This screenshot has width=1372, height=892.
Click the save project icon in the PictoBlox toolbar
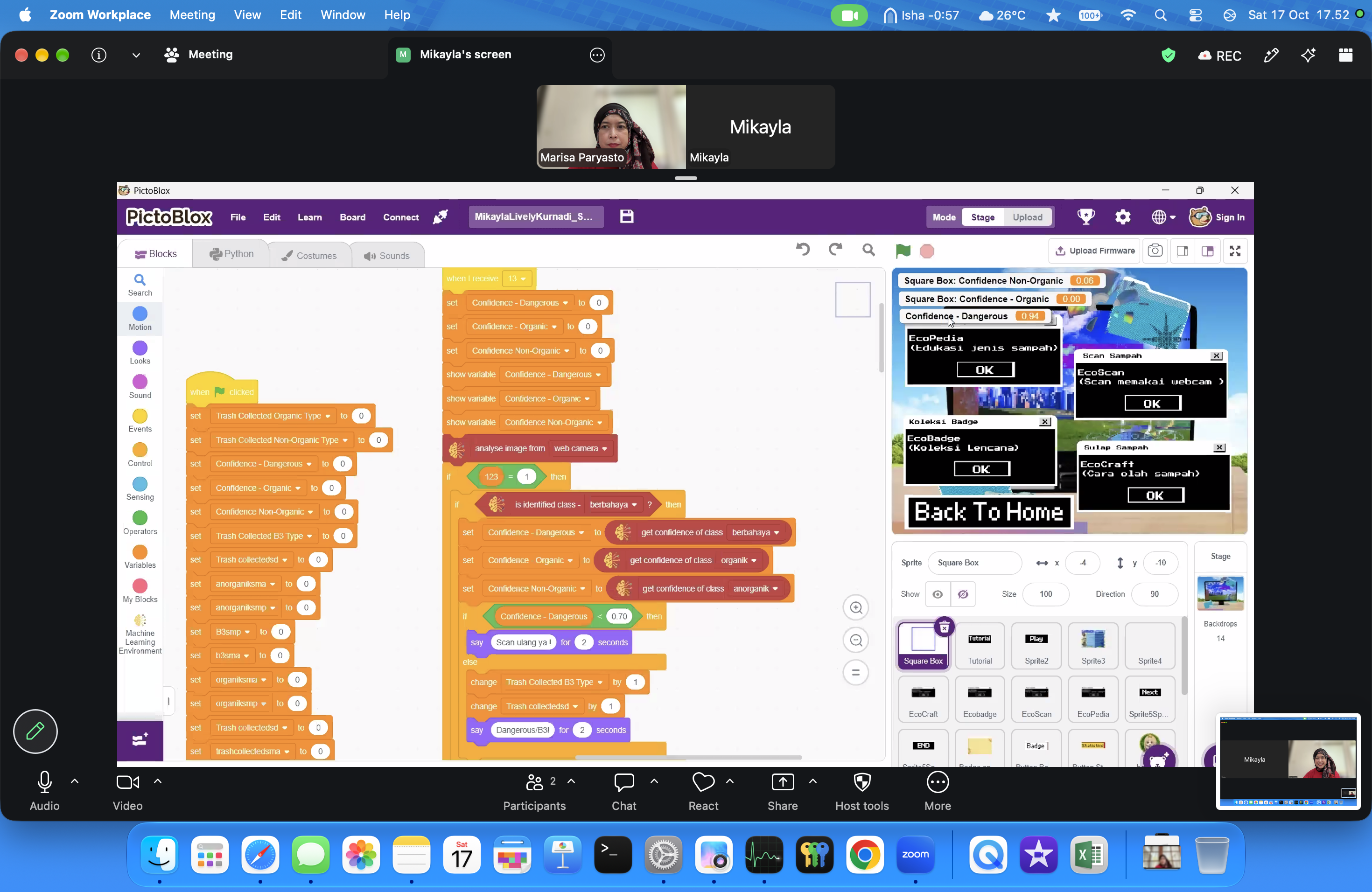627,216
